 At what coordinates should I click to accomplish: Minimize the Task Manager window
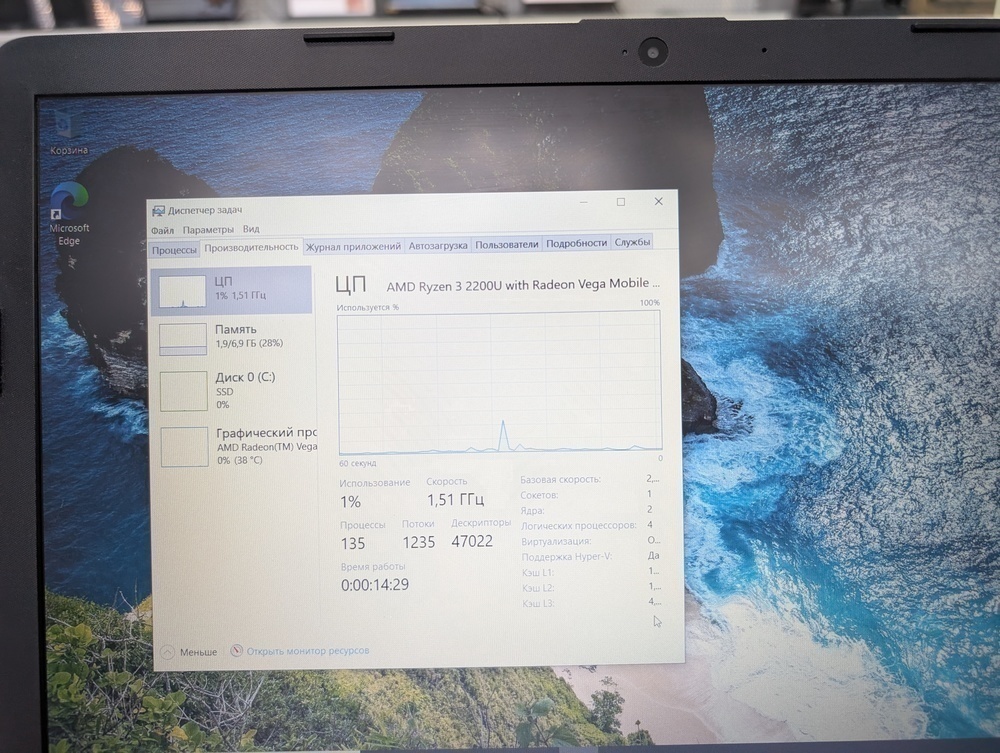coord(584,203)
